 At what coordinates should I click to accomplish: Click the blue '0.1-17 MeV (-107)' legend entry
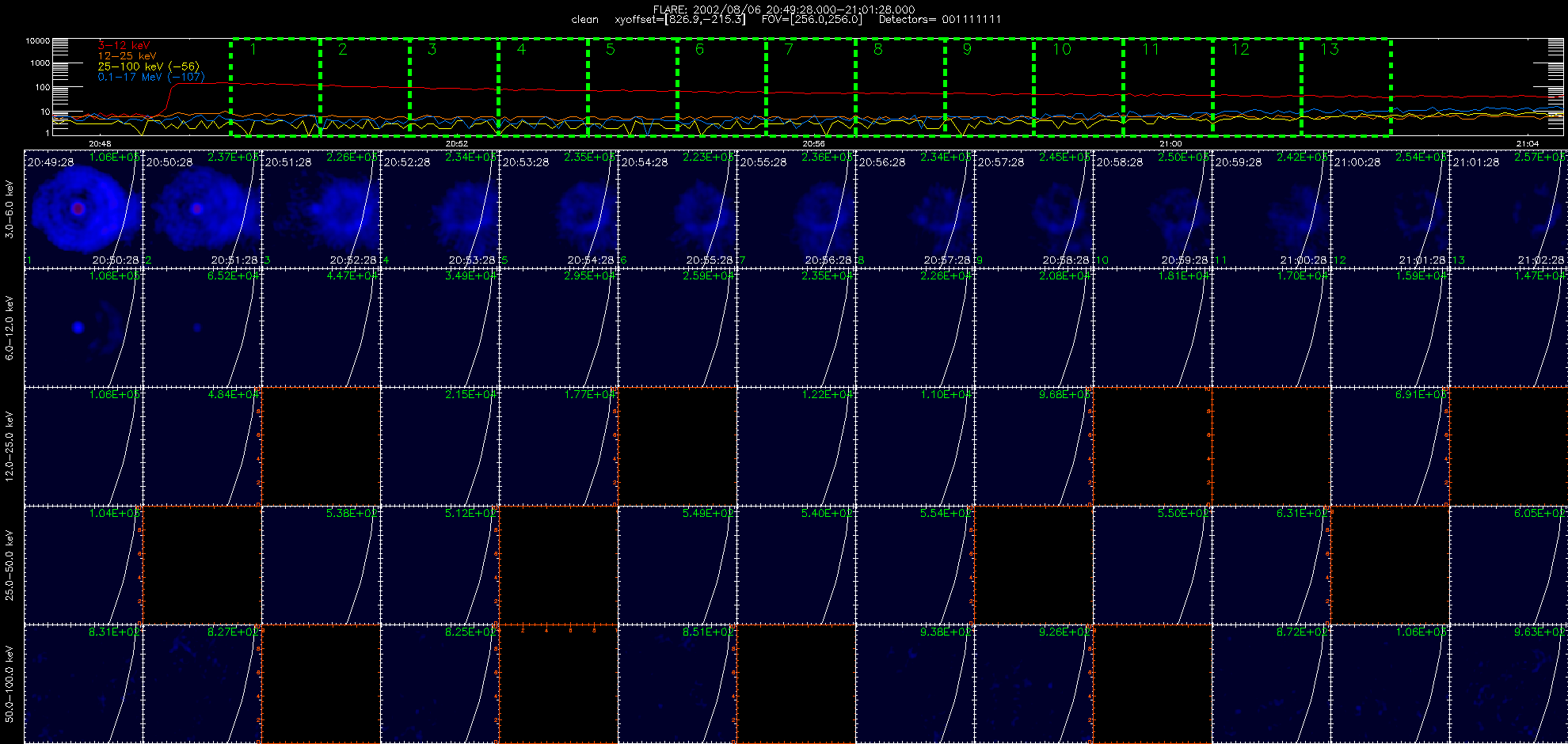click(151, 77)
